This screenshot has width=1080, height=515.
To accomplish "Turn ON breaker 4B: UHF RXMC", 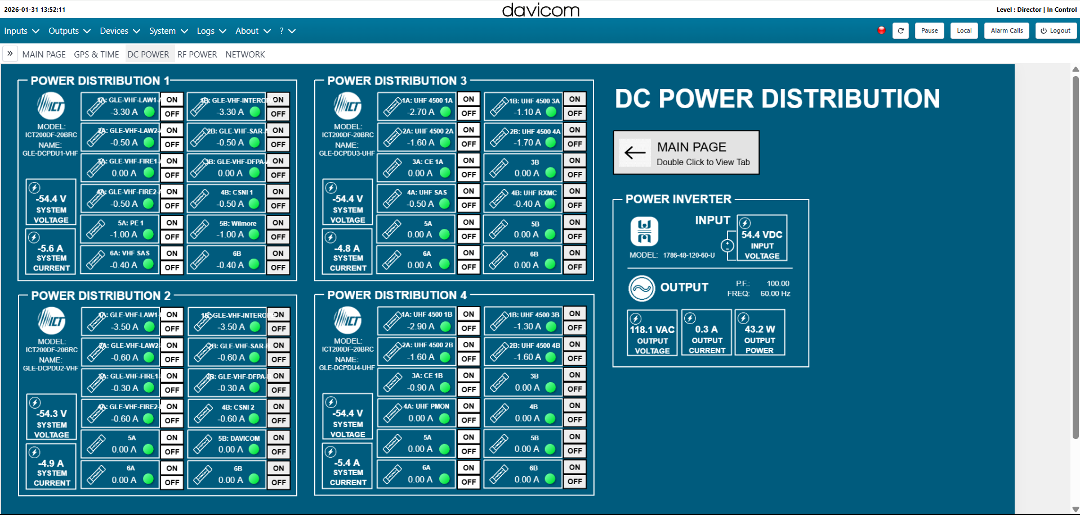I will pyautogui.click(x=574, y=191).
